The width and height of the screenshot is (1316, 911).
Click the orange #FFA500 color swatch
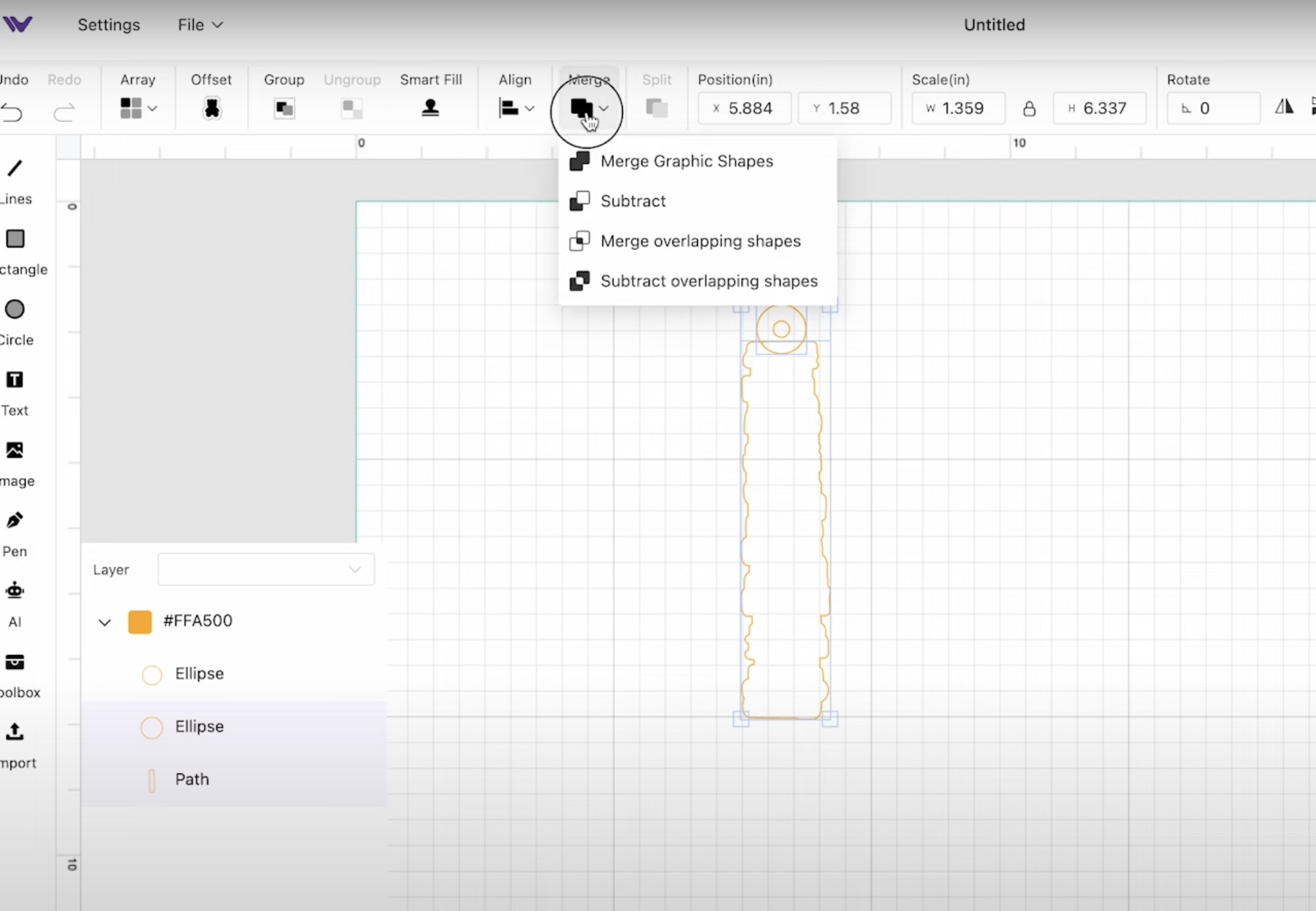pyautogui.click(x=139, y=622)
